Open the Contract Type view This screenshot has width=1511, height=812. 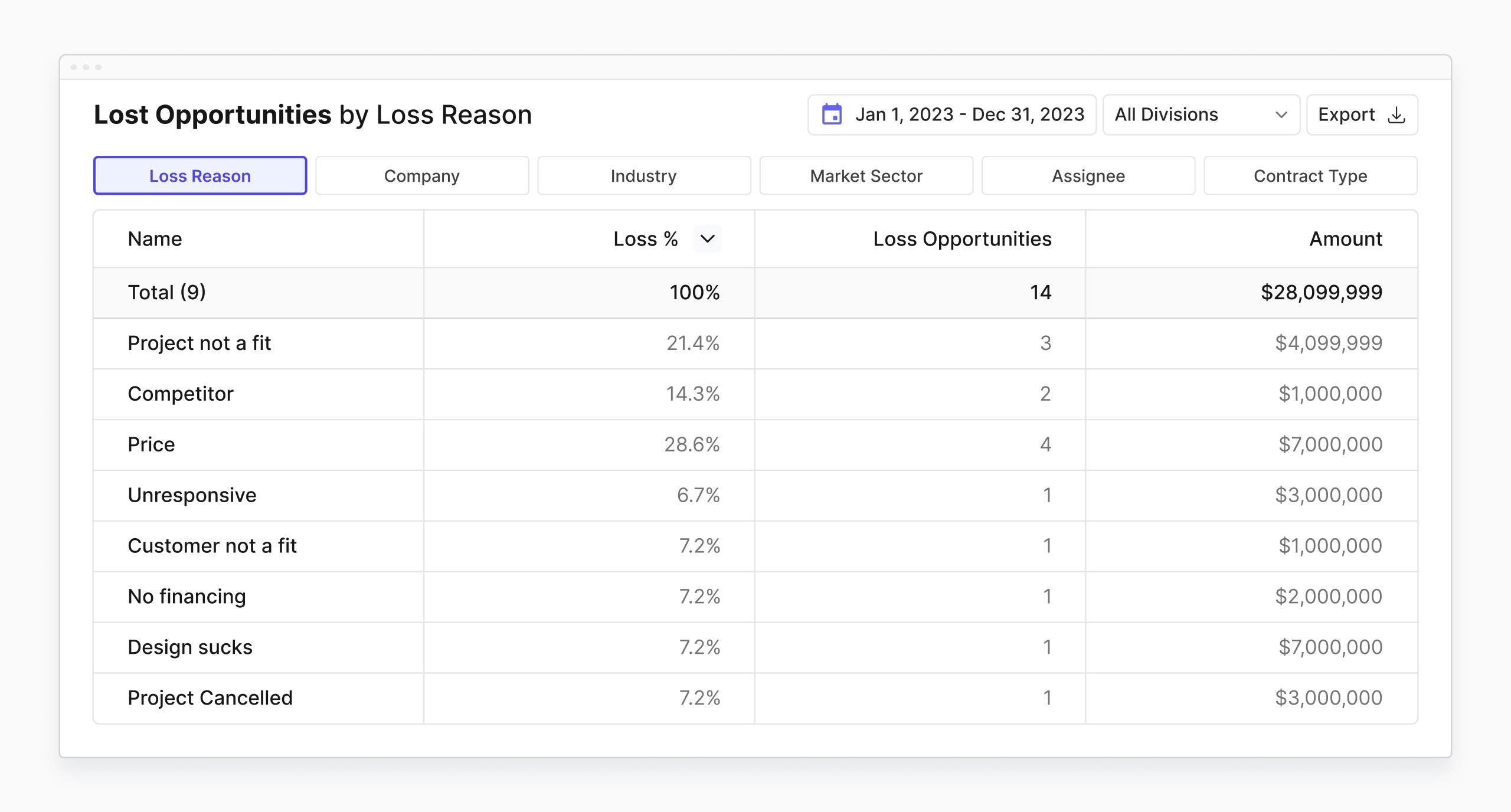[1310, 175]
